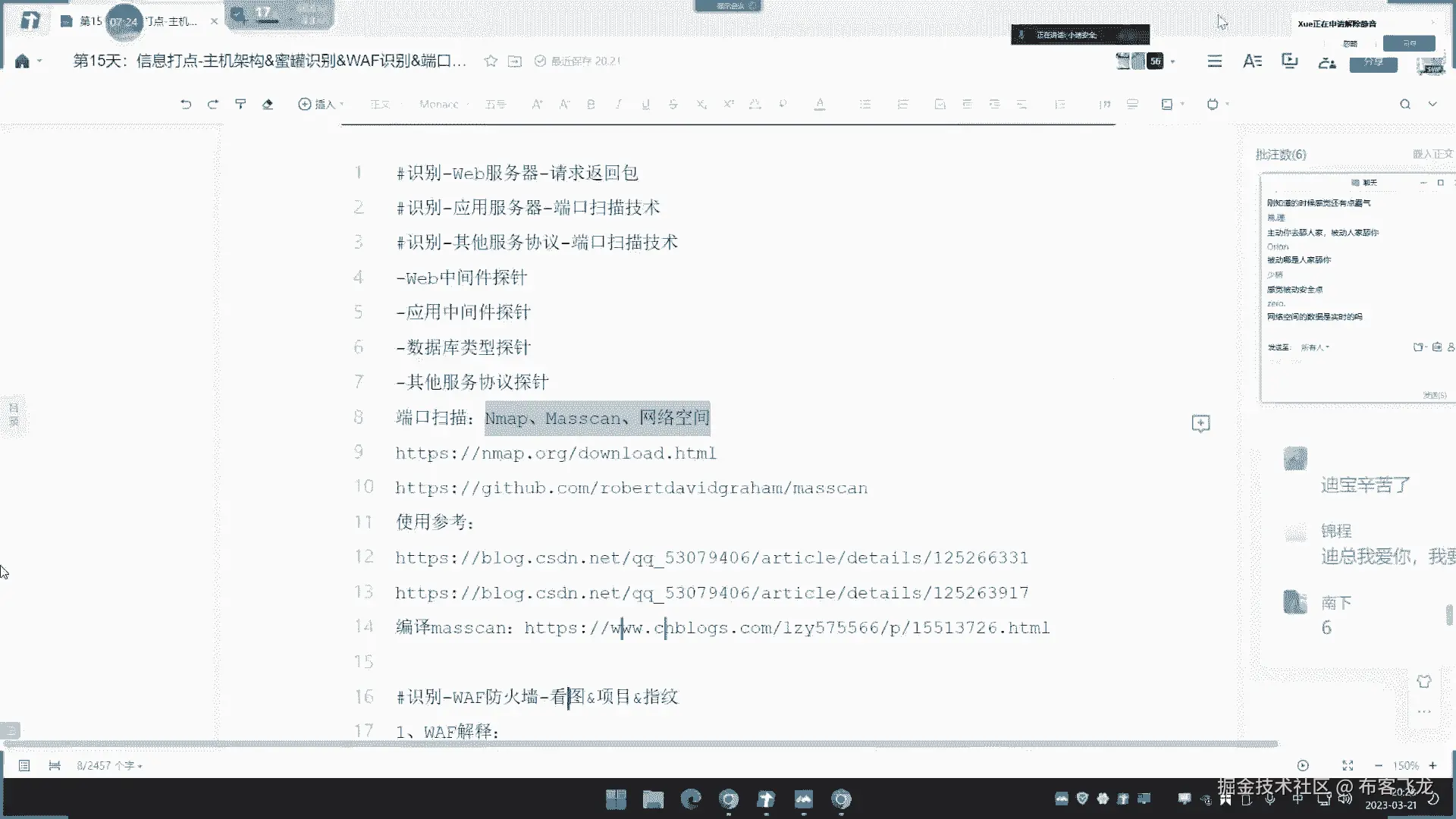Open the word count dropdown
The width and height of the screenshot is (1456, 819).
tap(109, 766)
